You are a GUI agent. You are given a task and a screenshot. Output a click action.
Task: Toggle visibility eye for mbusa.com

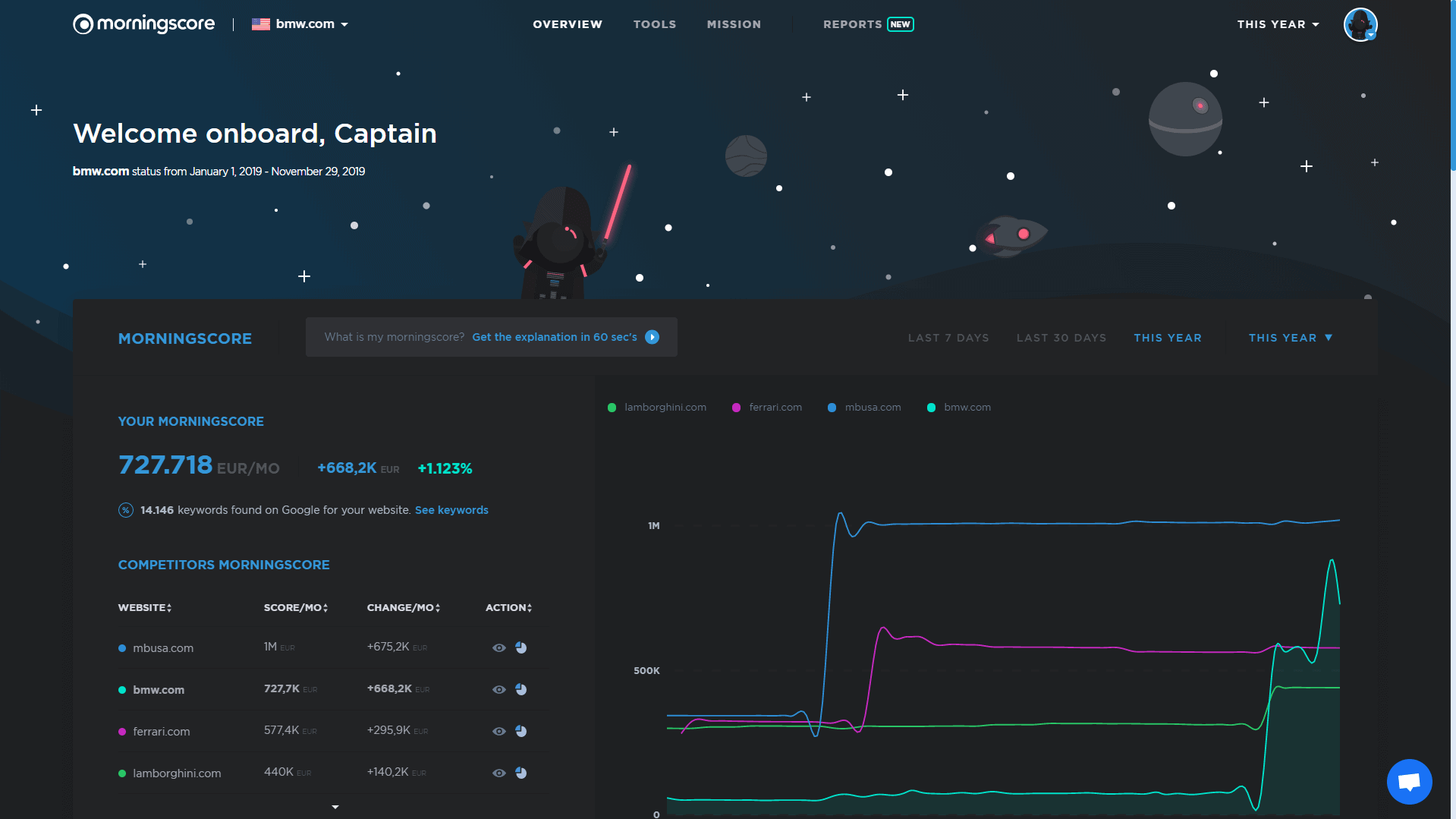499,647
